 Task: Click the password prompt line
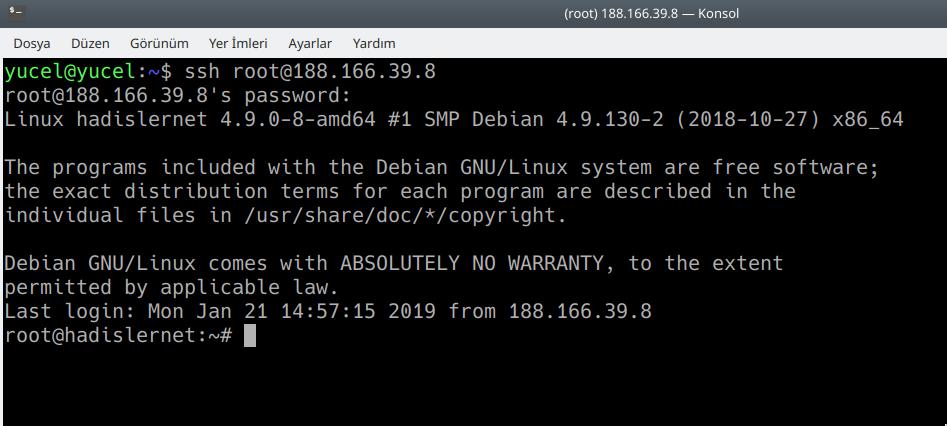coord(178,96)
